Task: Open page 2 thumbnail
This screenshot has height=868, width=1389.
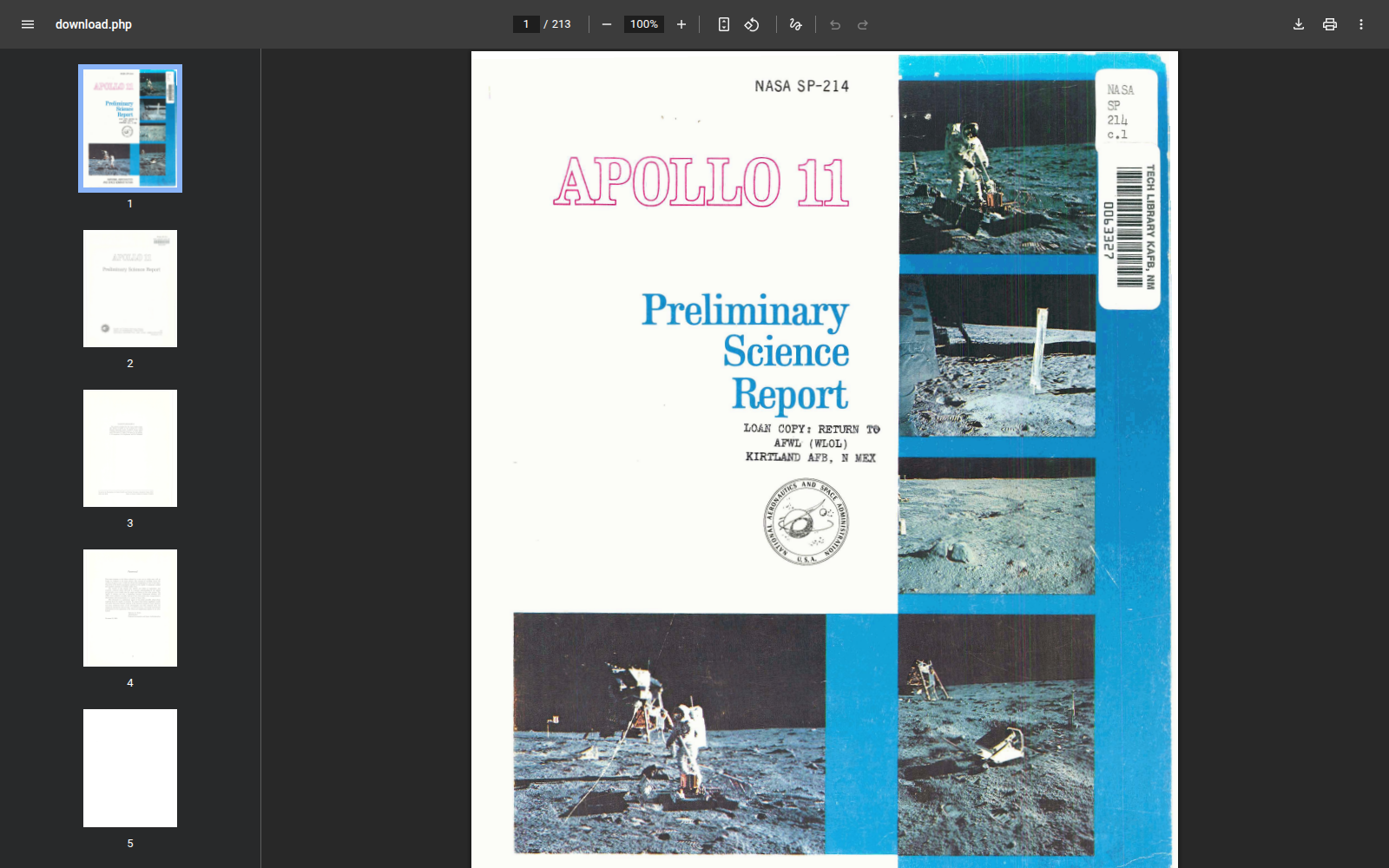Action: pos(130,288)
